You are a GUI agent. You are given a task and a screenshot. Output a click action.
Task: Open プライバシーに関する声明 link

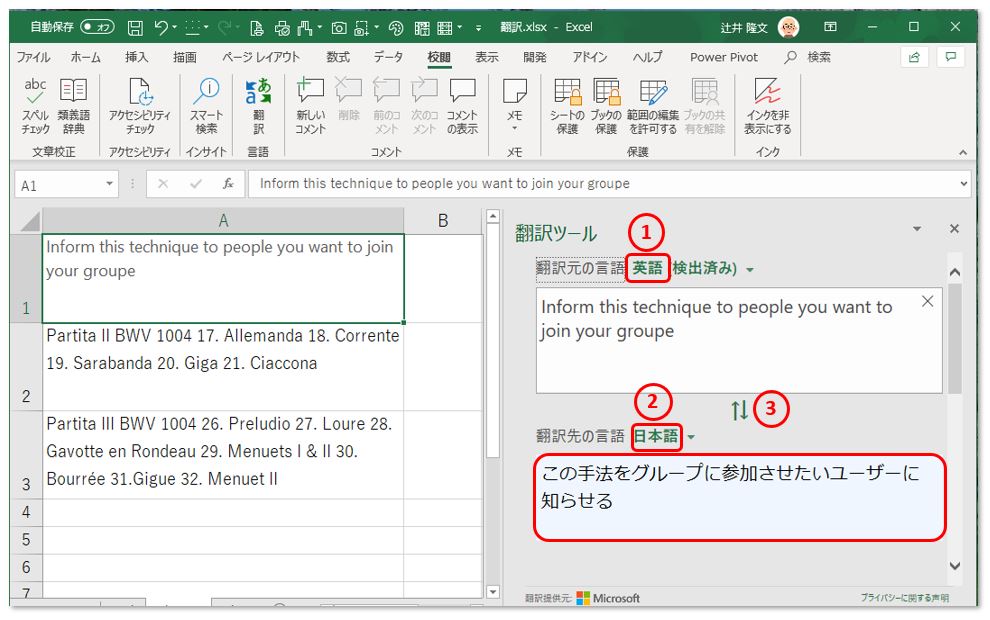coord(904,598)
